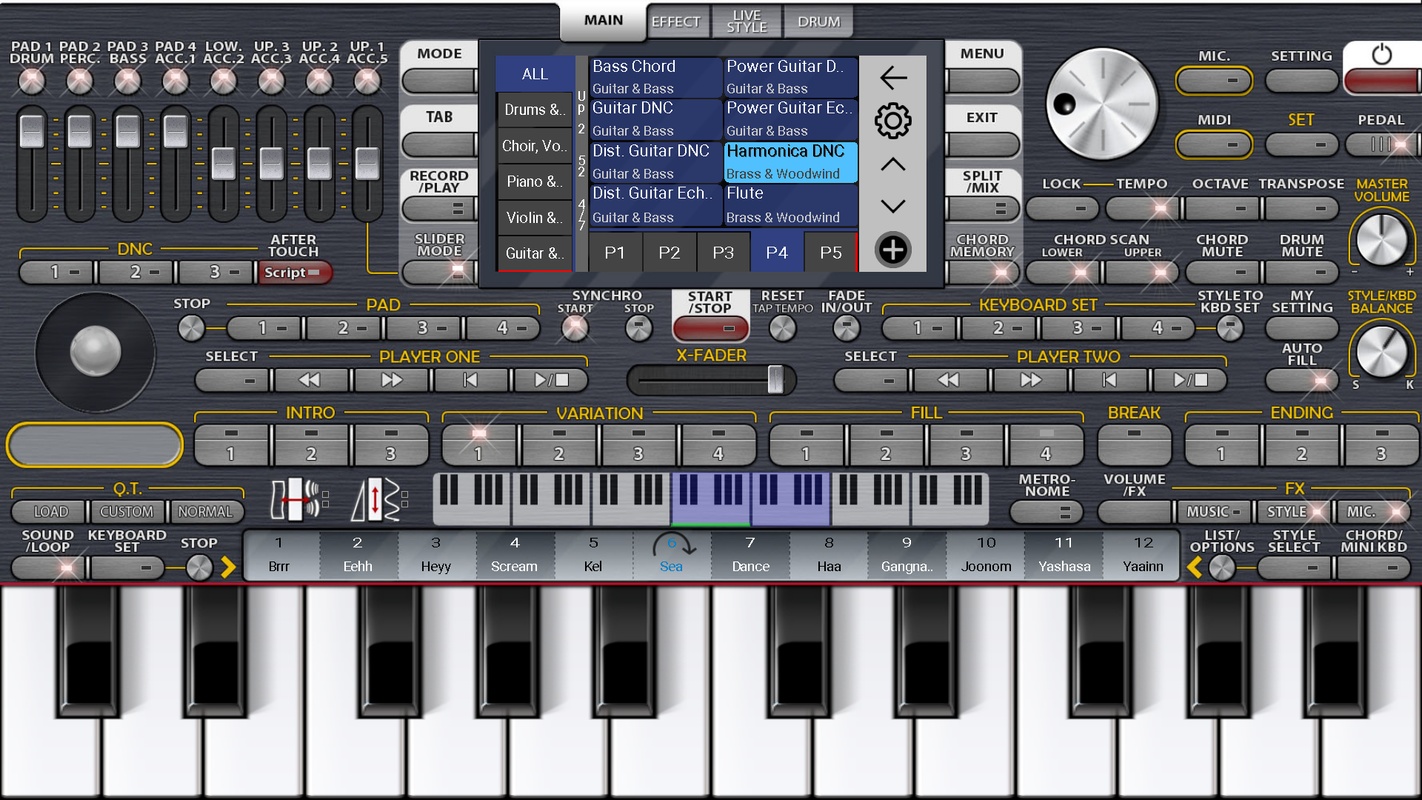
Task: Click the back arrow in the sound display
Action: (892, 78)
